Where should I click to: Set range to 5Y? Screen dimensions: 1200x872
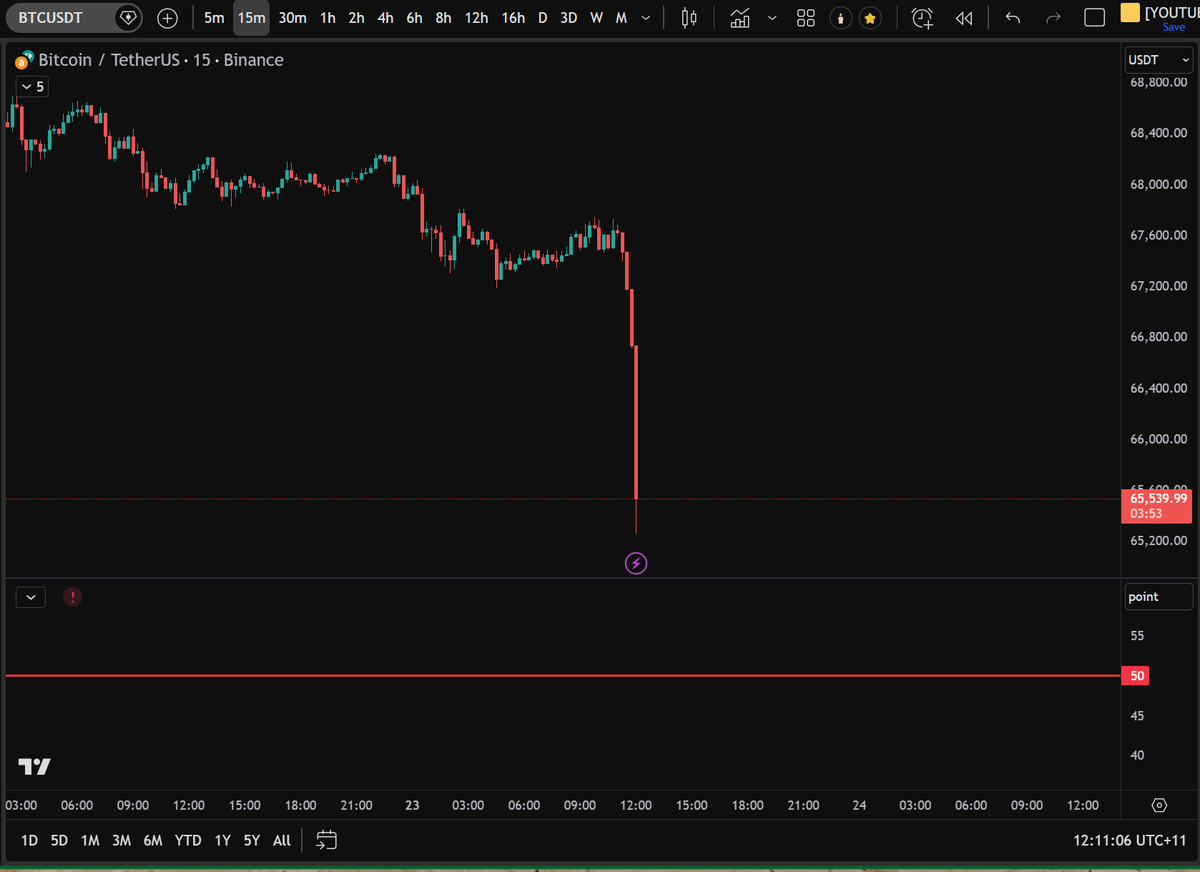(252, 840)
